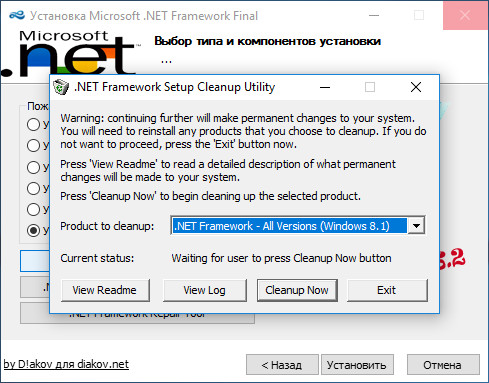The image size is (489, 383).
Task: Click the Cleanup Utility recycle bin icon
Action: coord(61,87)
